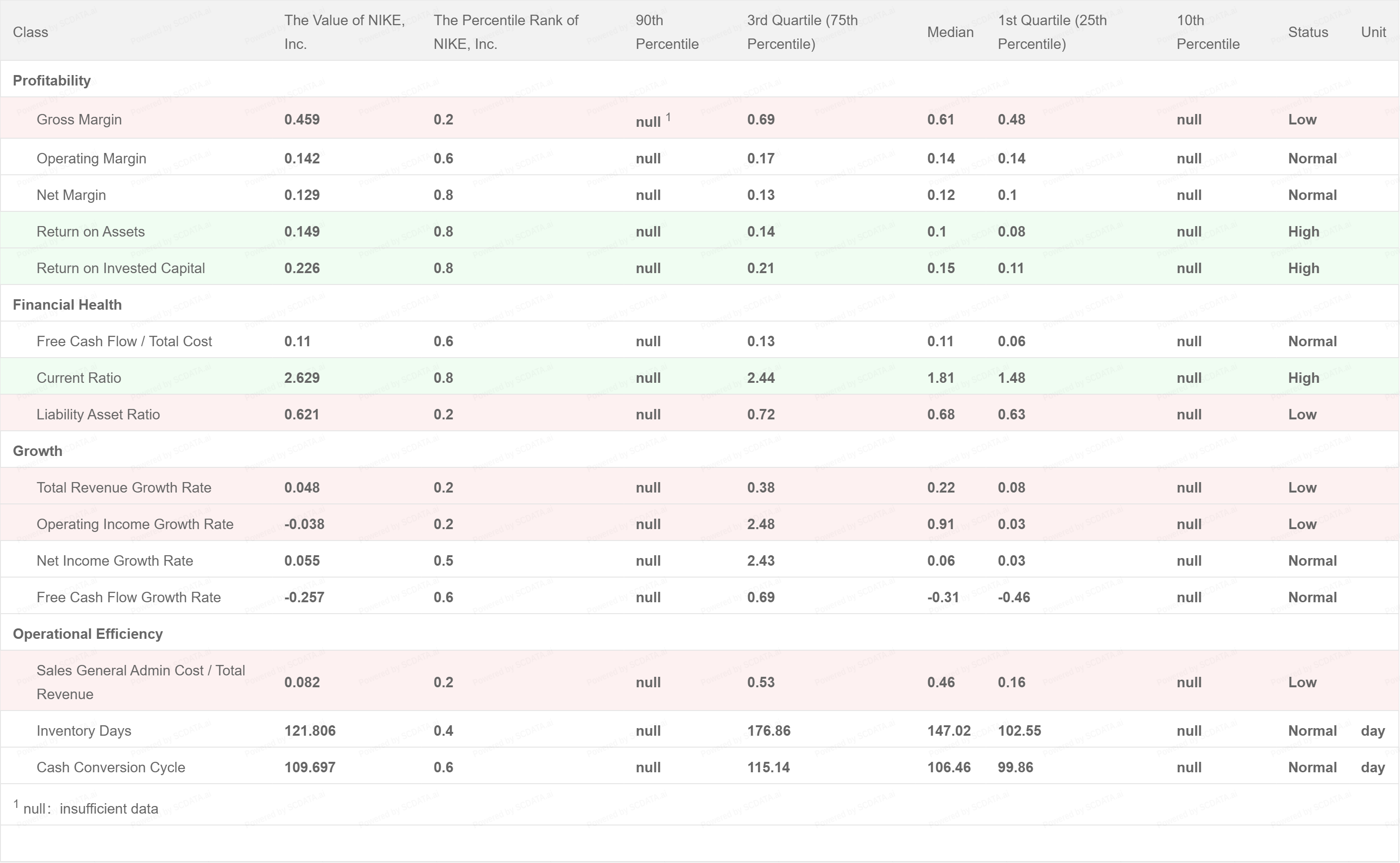This screenshot has width=1400, height=863.
Task: Click the Gross Margin row label
Action: (x=79, y=119)
